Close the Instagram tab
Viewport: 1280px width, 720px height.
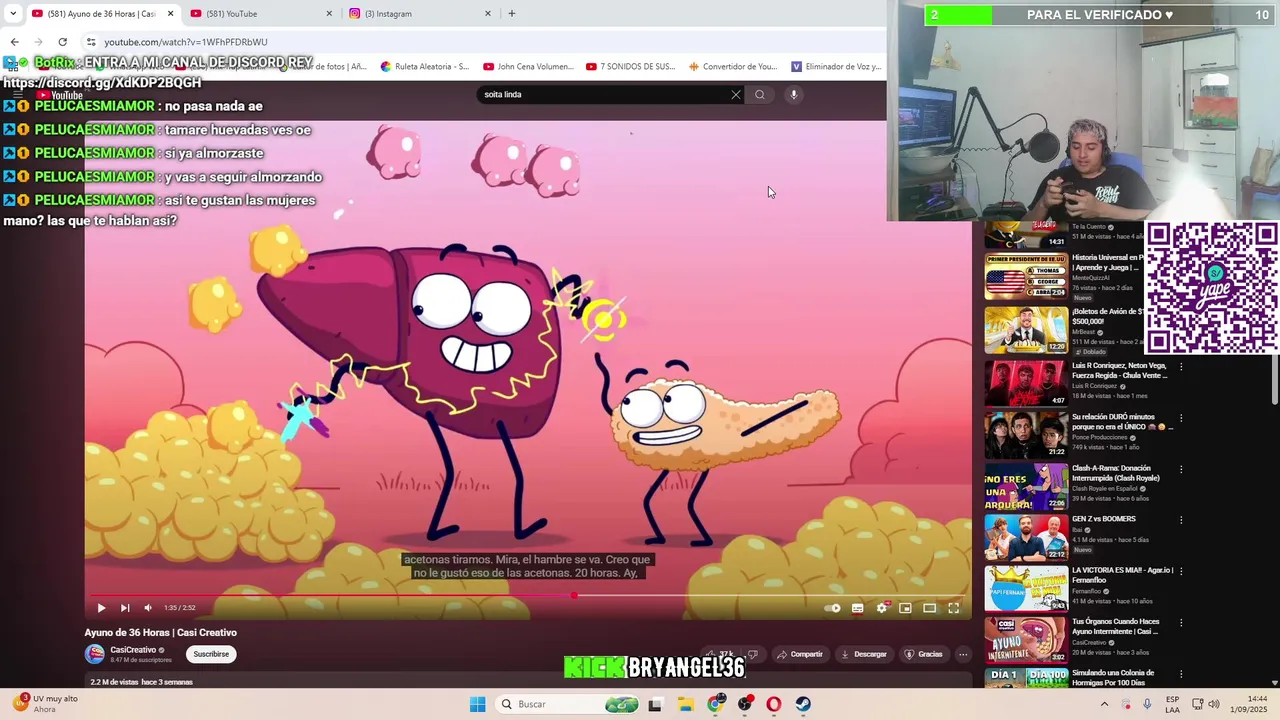[488, 14]
